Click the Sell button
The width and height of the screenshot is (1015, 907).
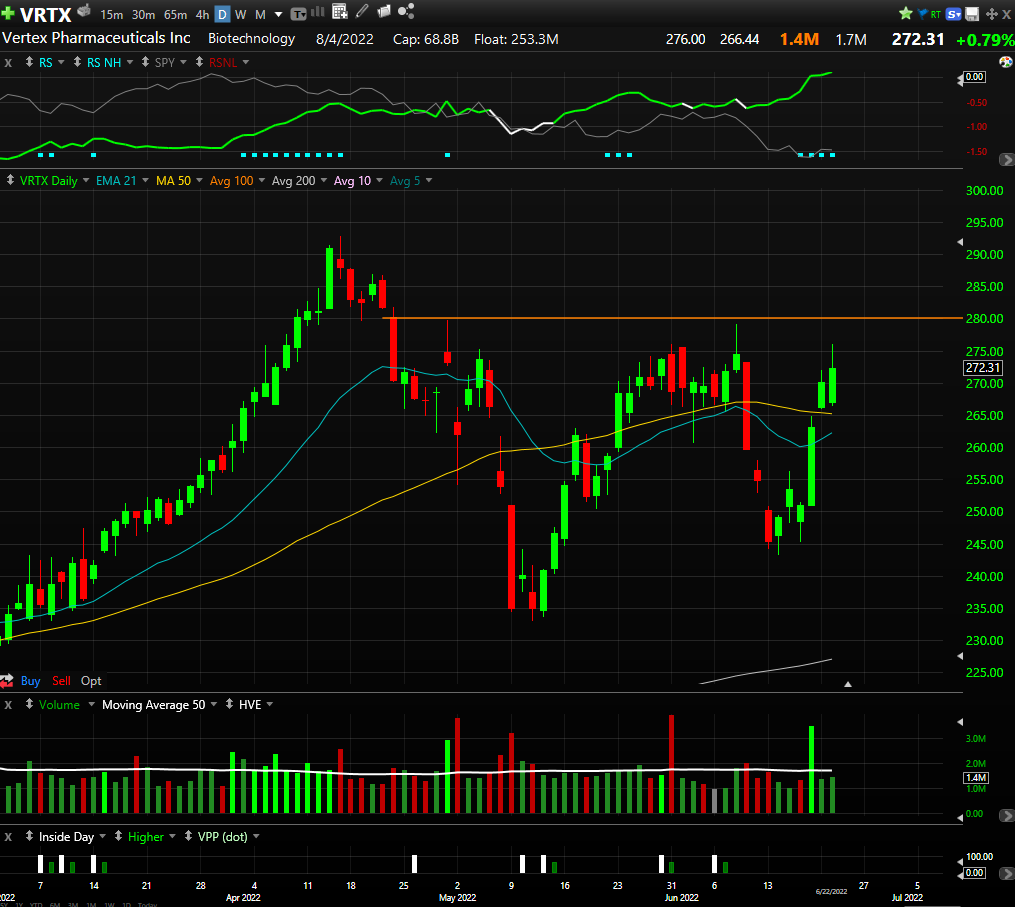pyautogui.click(x=61, y=680)
